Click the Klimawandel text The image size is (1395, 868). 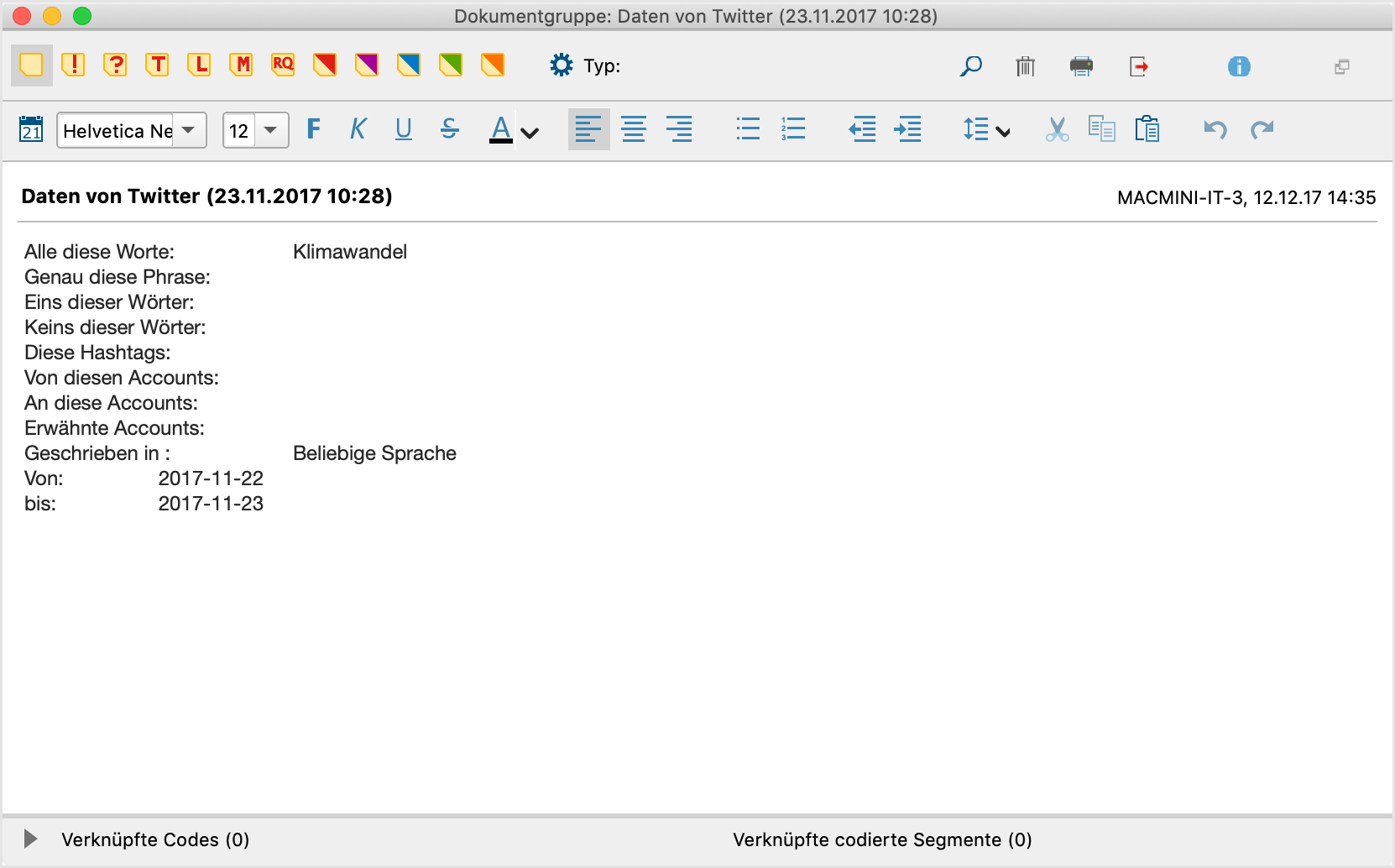350,252
